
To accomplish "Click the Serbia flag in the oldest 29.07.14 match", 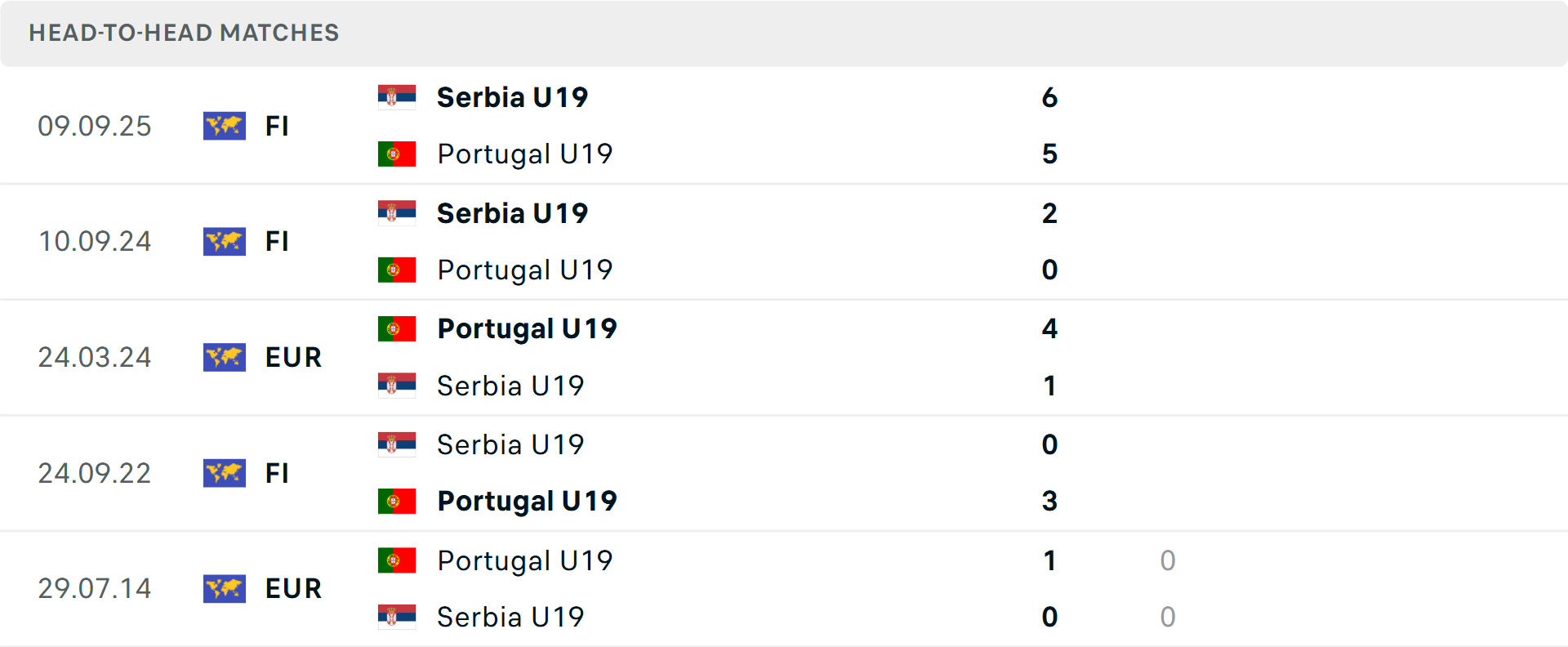I will pyautogui.click(x=397, y=617).
